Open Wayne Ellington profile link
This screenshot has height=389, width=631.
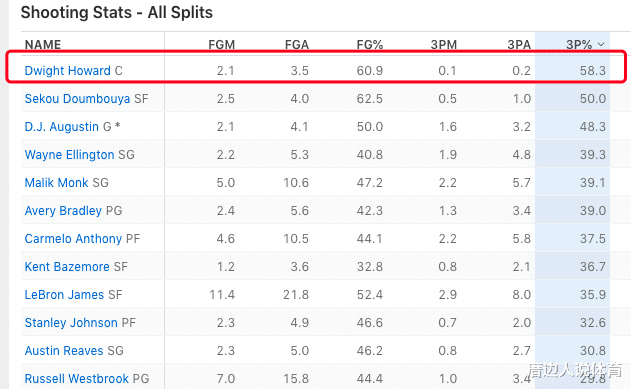(69, 155)
